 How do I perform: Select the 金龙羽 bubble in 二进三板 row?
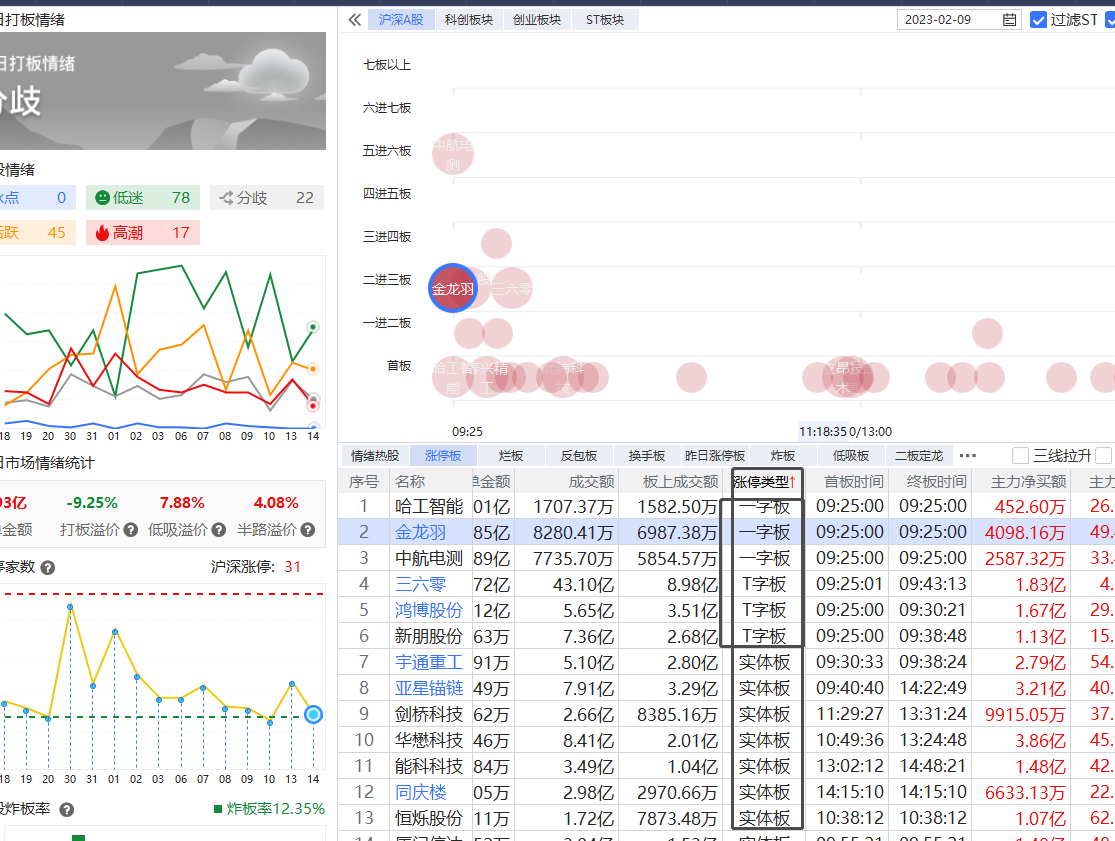[453, 288]
